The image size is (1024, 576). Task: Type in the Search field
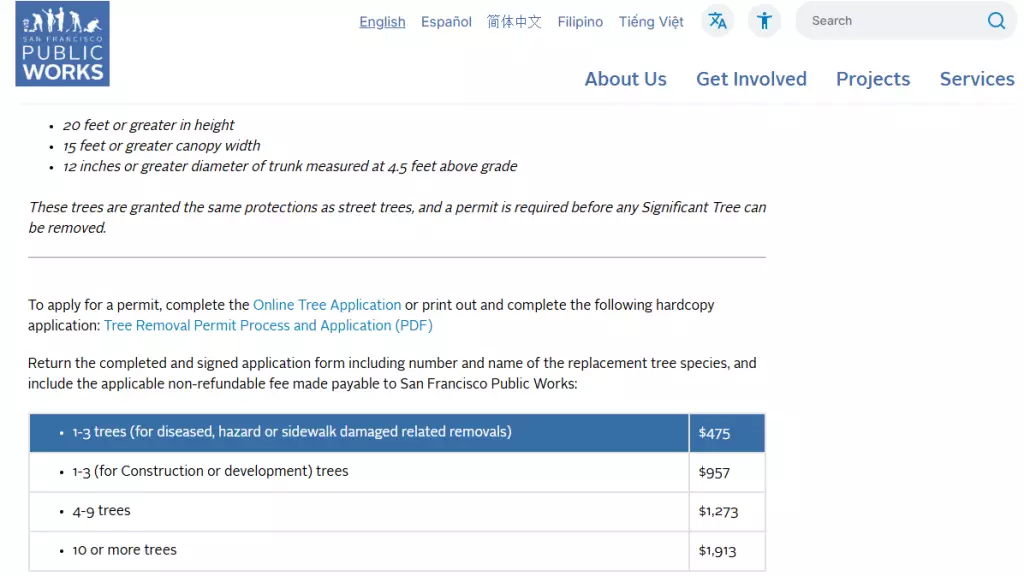click(x=890, y=21)
